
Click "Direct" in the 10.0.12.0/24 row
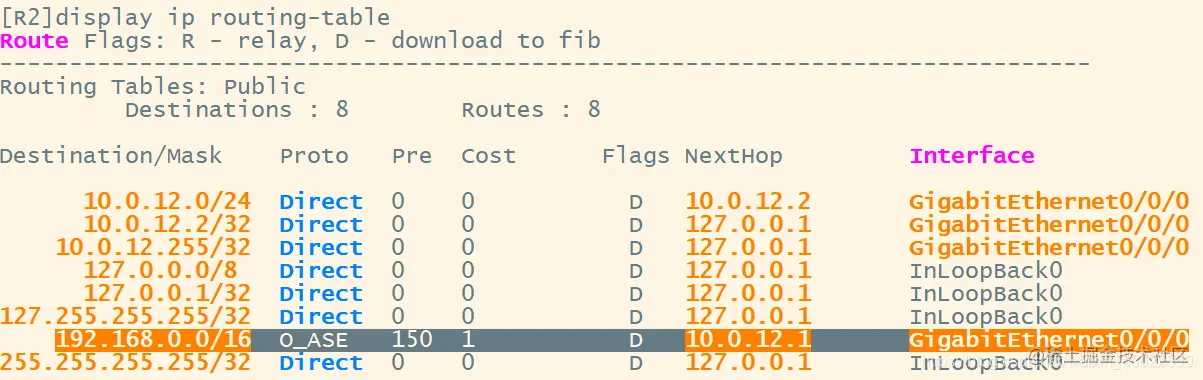click(x=321, y=202)
